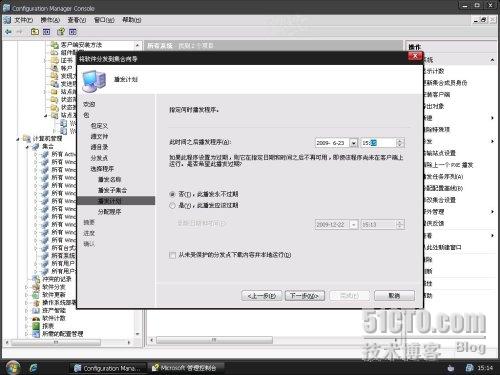Image resolution: width=500 pixels, height=375 pixels.
Task: Click the start time spinner up arrow
Action: (400, 141)
